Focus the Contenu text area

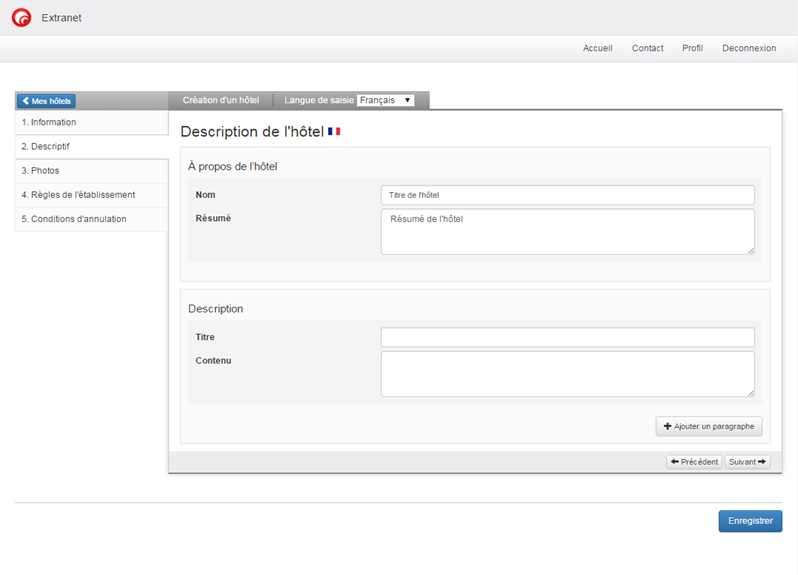567,373
